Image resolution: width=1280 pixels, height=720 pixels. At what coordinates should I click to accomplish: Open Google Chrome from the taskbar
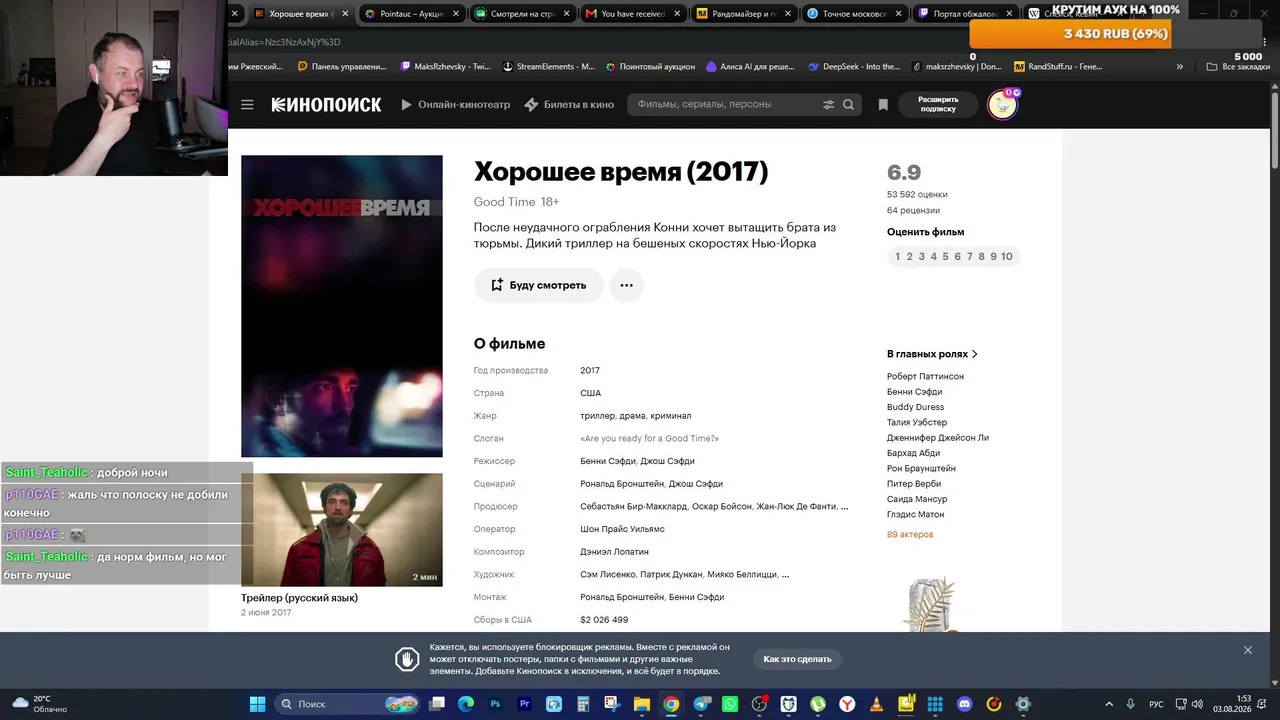(671, 704)
